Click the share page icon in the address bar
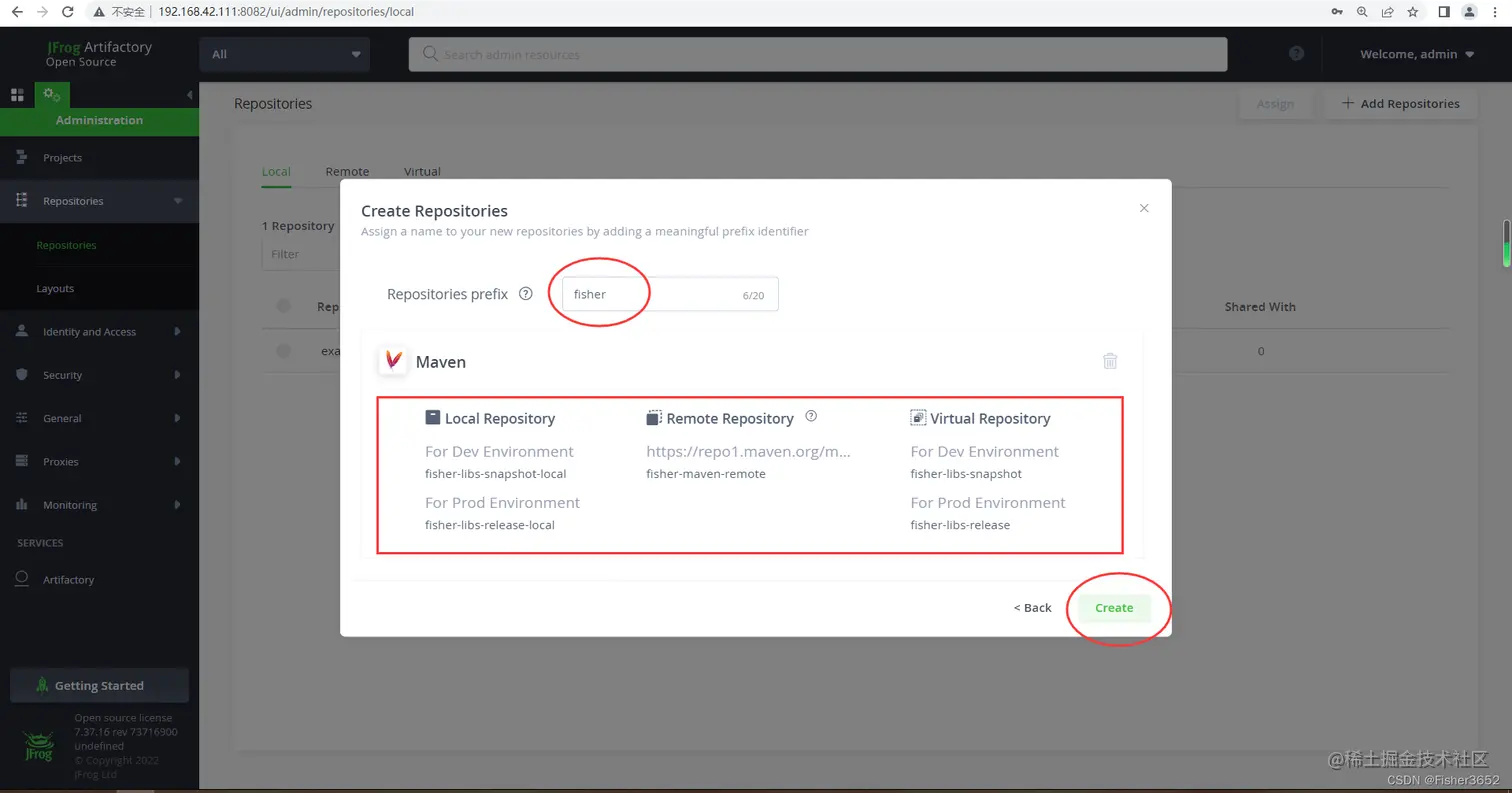 (x=1388, y=12)
